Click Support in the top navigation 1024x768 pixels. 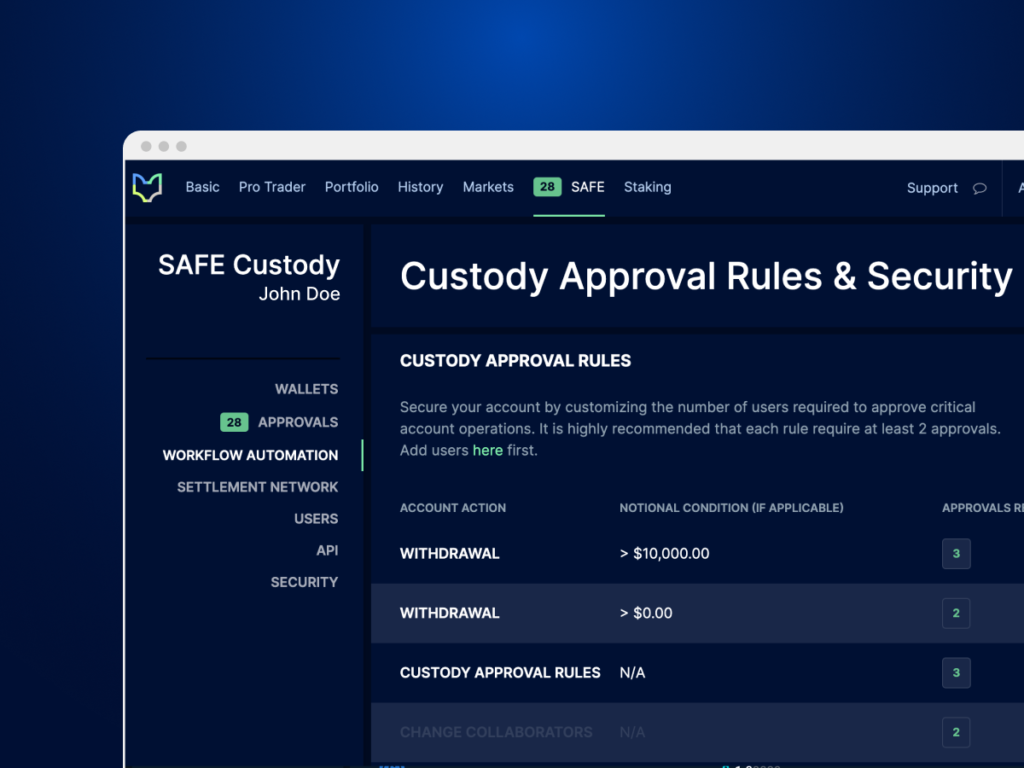point(932,188)
